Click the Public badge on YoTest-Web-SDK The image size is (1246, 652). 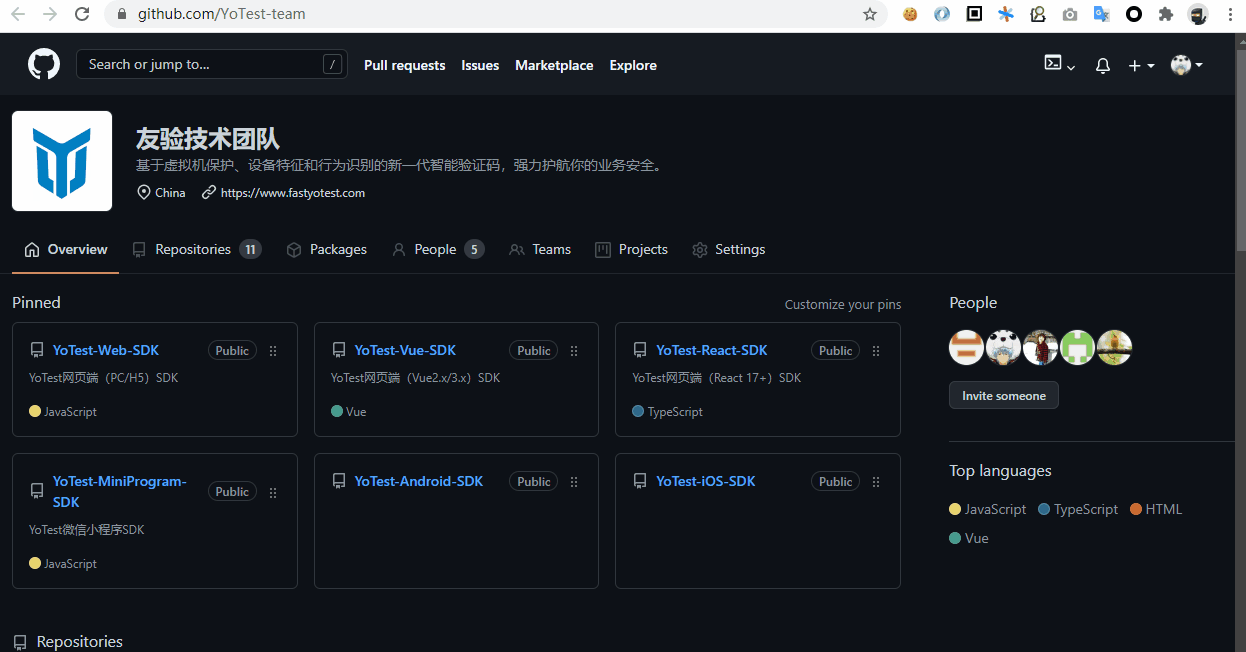coord(232,351)
